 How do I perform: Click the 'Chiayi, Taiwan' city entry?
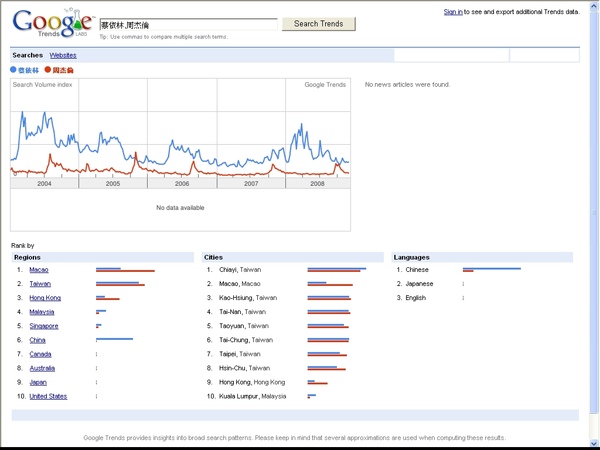point(240,270)
